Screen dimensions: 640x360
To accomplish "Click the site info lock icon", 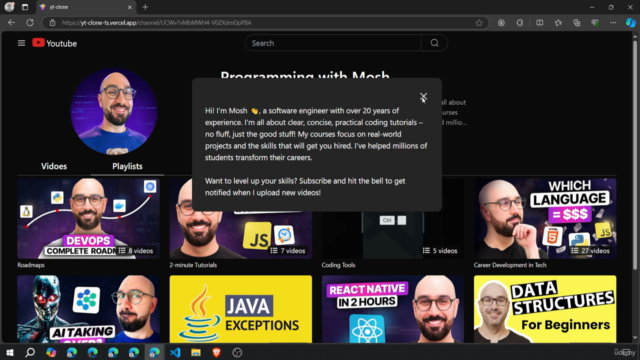I will tap(52, 23).
